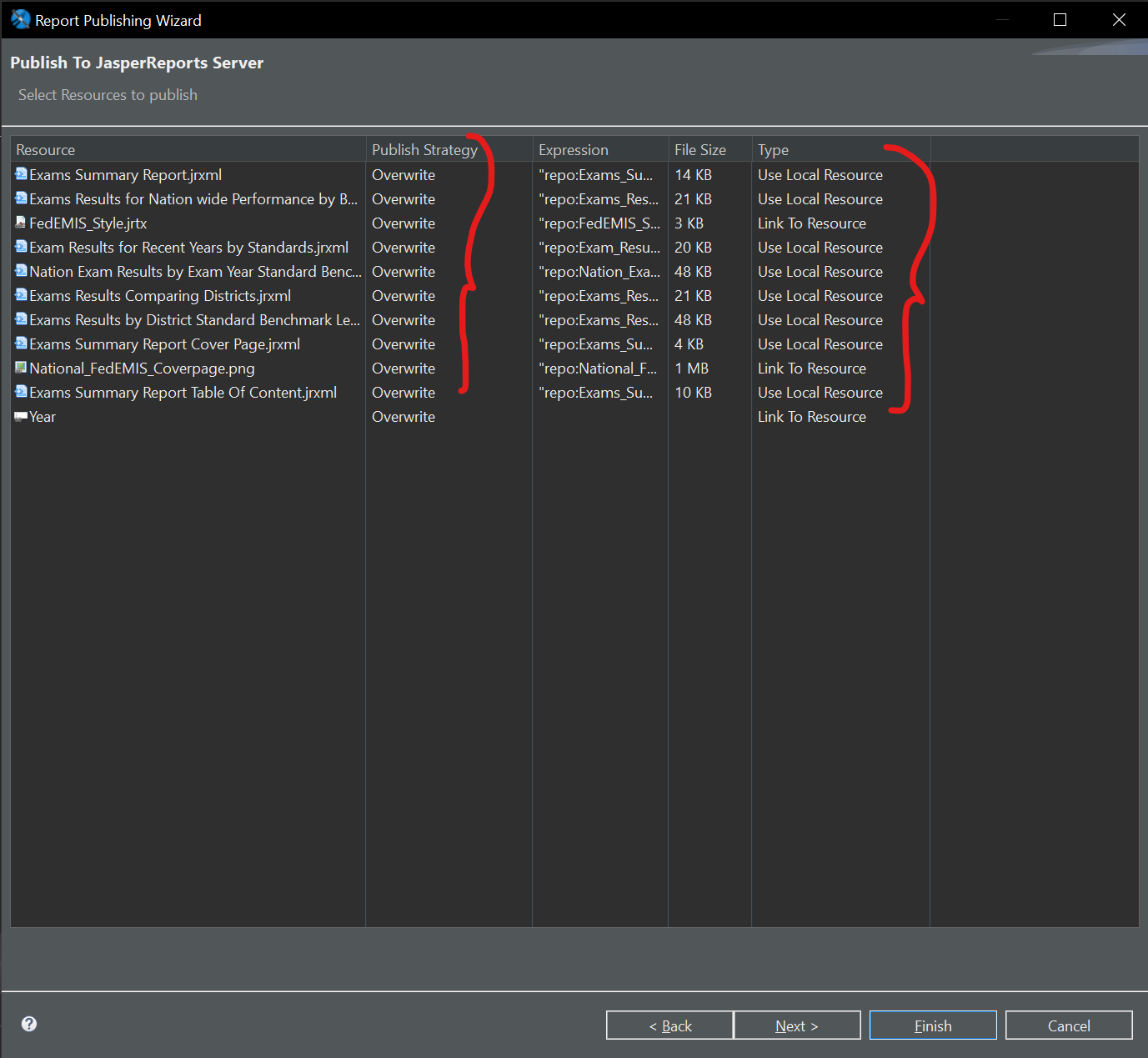Click the Year input control icon
The width and height of the screenshot is (1148, 1058).
click(x=21, y=416)
